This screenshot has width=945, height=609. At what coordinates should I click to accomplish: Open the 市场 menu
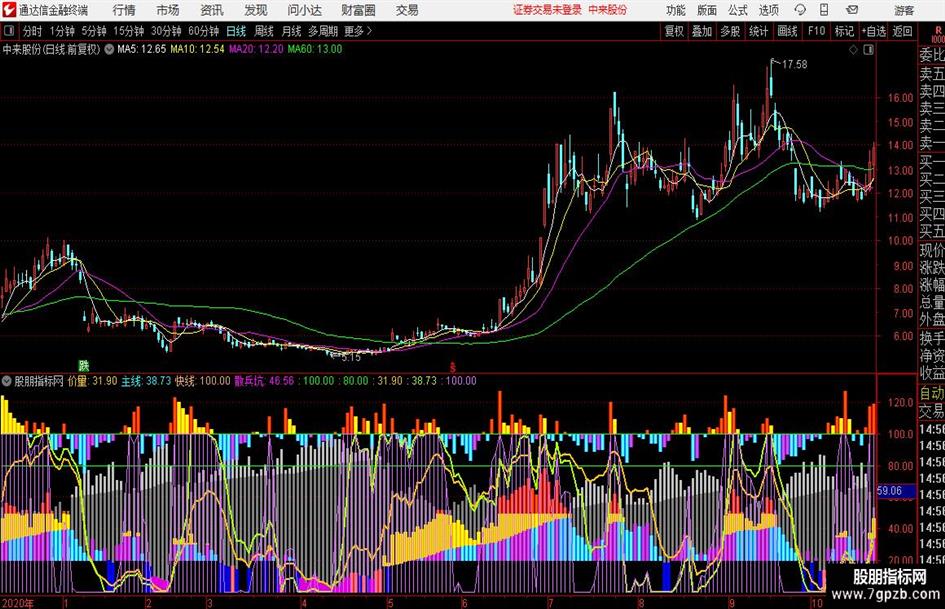coord(168,10)
